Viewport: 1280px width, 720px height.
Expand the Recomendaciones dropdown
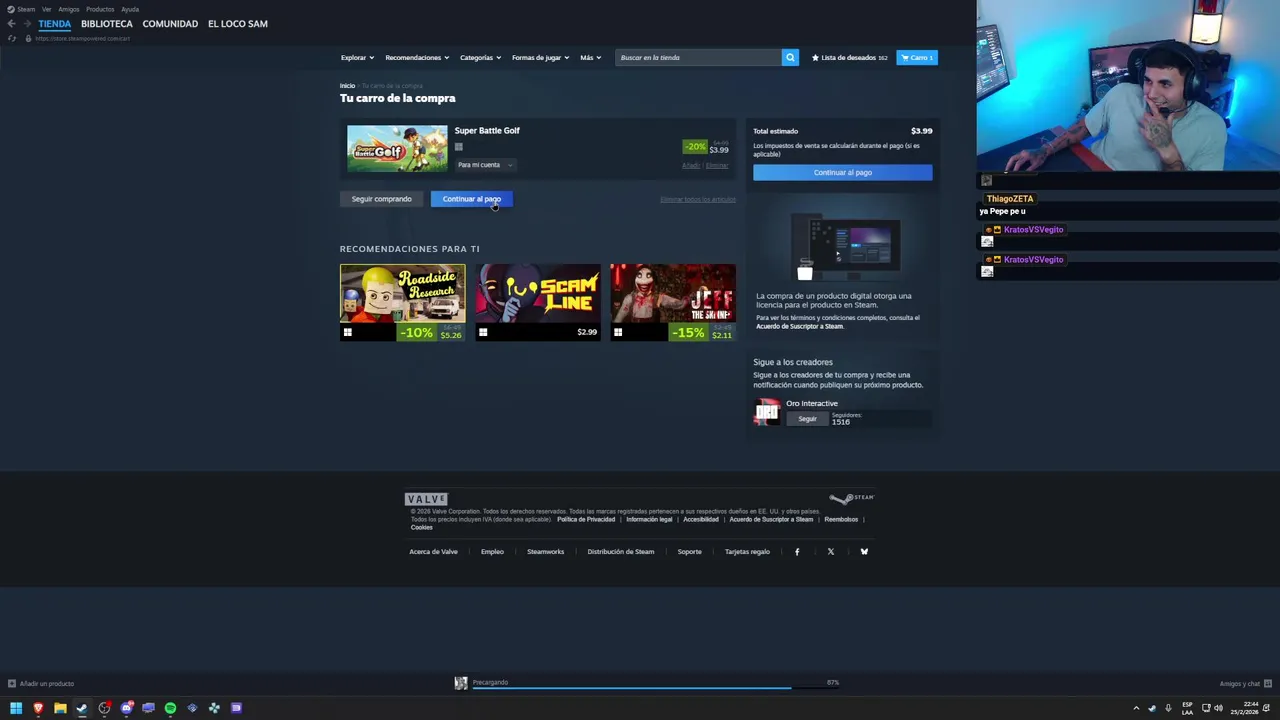coord(417,57)
